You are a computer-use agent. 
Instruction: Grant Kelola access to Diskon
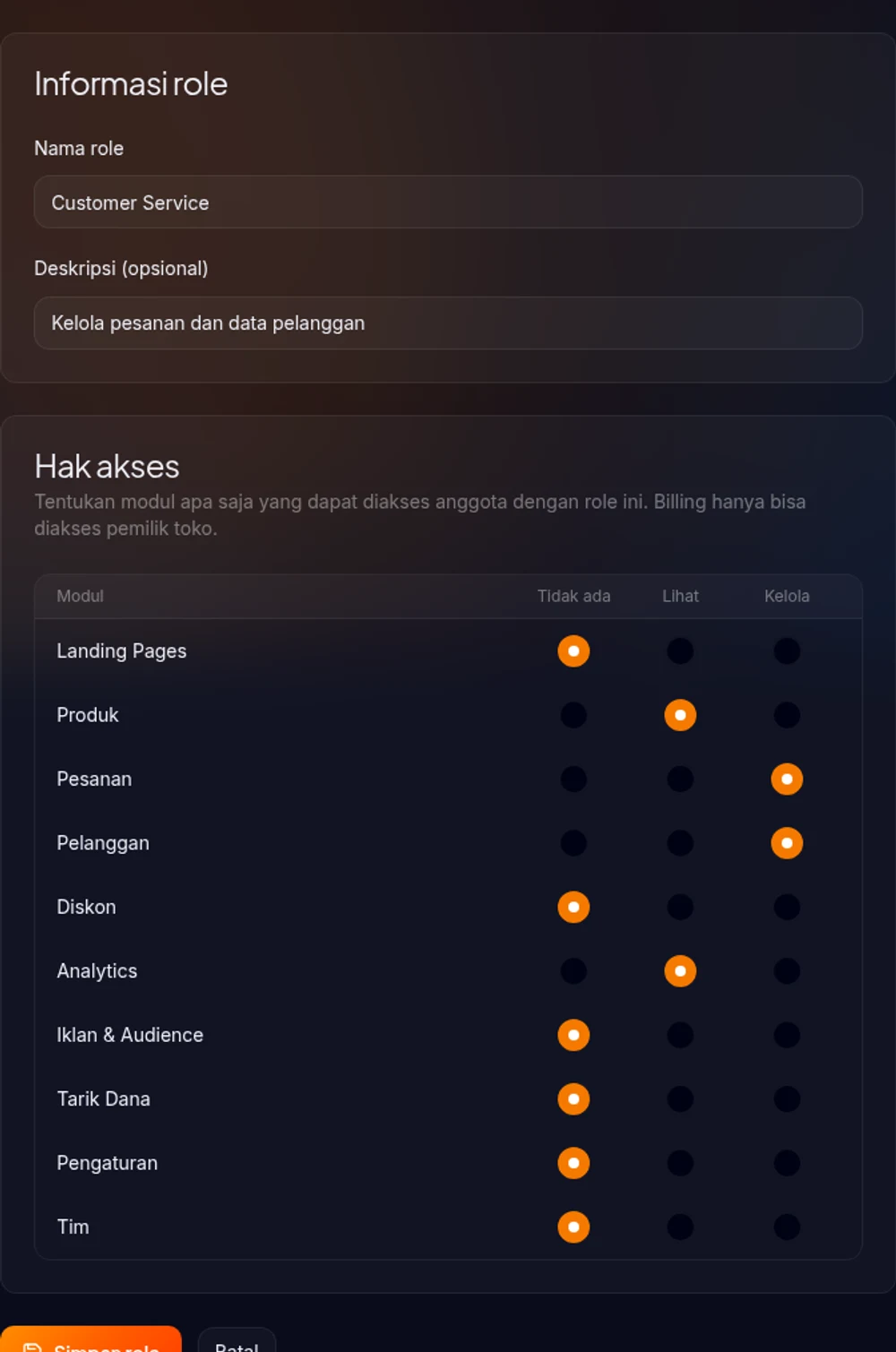pos(787,907)
